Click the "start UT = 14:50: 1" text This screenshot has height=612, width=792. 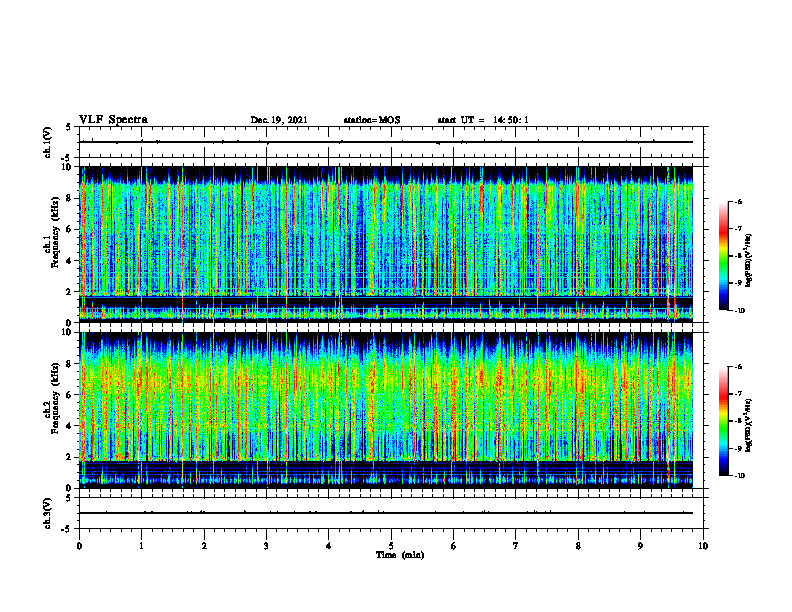[x=483, y=120]
